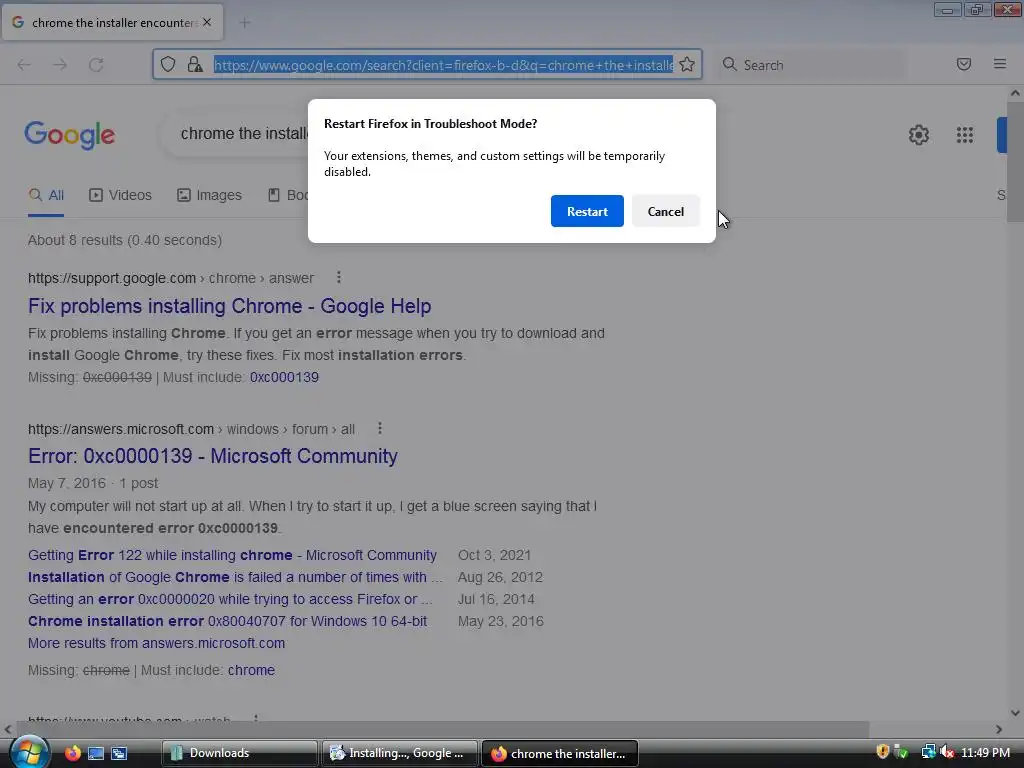Click the forward navigation arrow
Viewport: 1024px width, 768px height.
pyautogui.click(x=60, y=65)
